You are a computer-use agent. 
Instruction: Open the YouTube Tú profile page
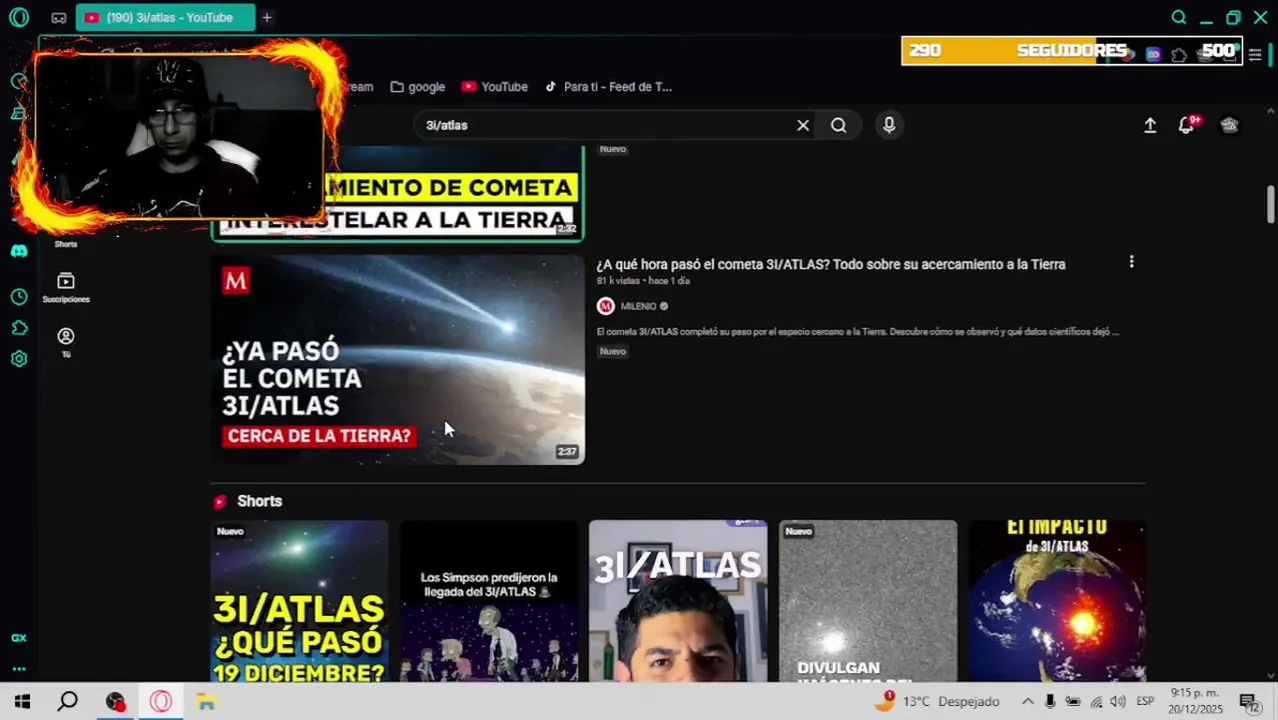click(66, 342)
